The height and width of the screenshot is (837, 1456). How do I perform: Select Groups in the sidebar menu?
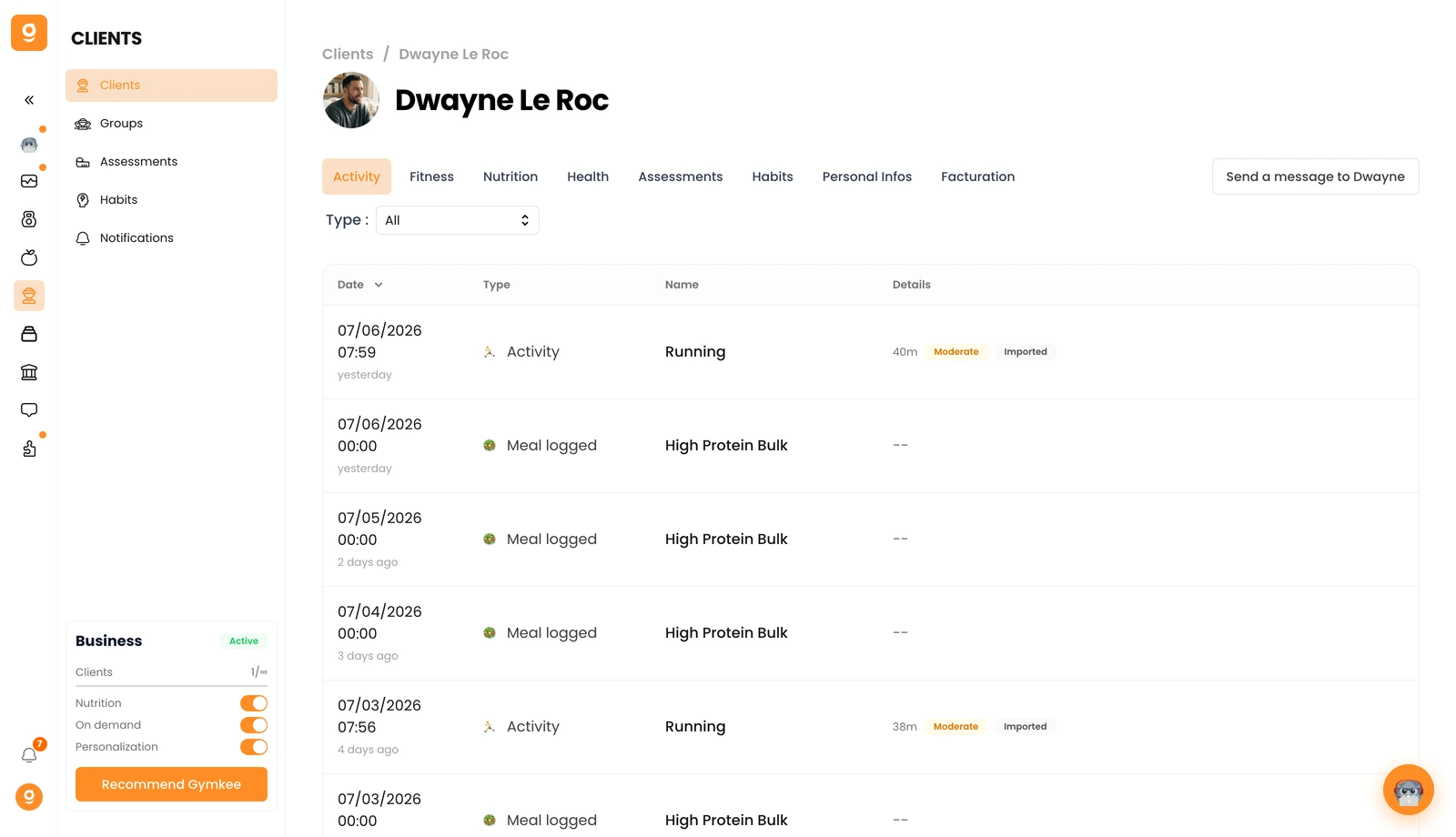(x=171, y=124)
